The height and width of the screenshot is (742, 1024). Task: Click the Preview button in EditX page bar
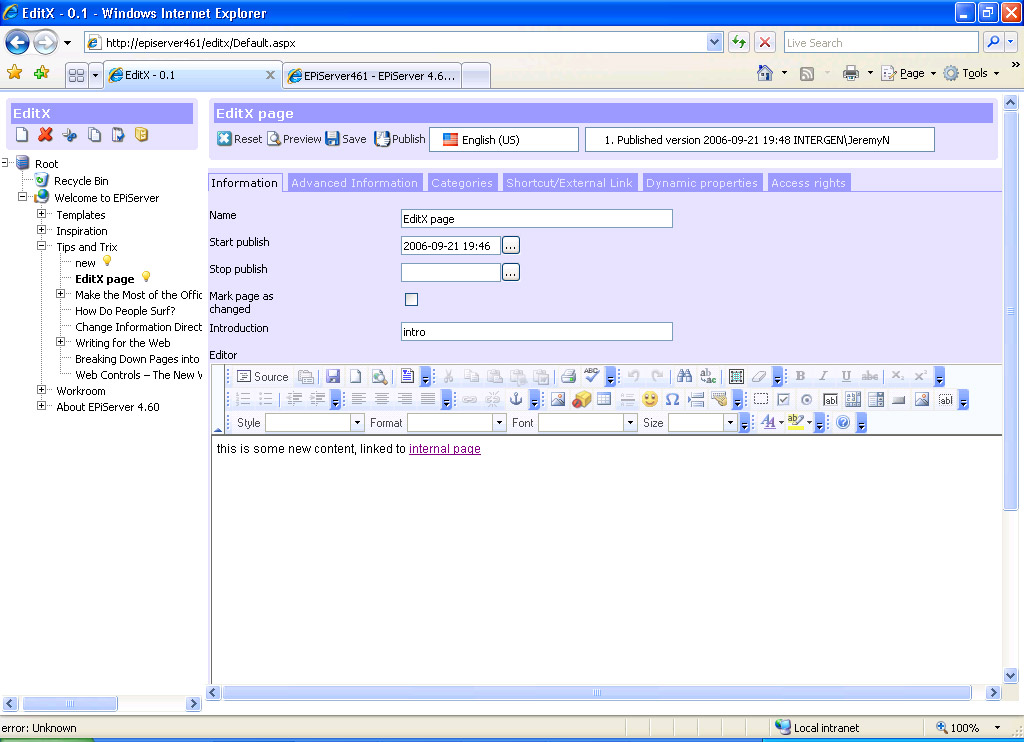[x=295, y=139]
